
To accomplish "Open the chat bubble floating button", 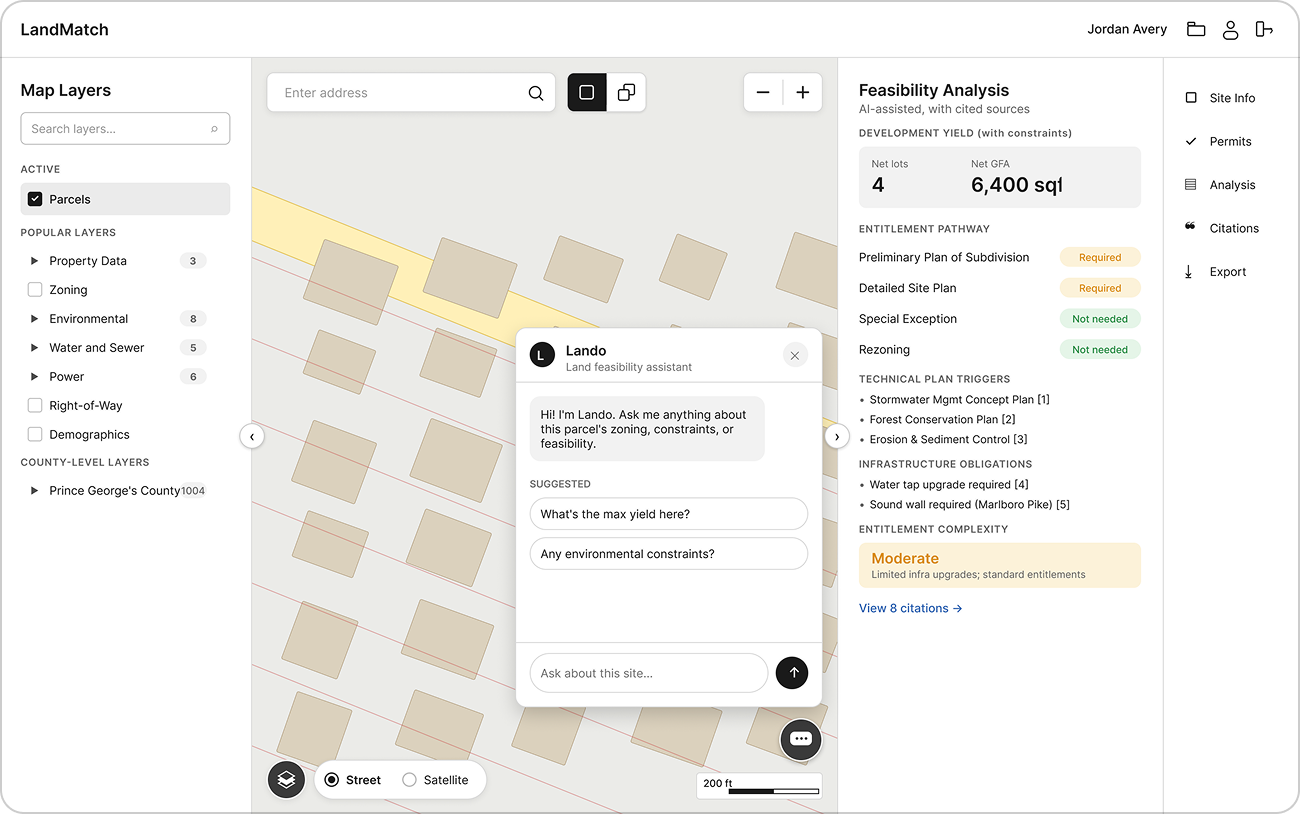I will [800, 740].
